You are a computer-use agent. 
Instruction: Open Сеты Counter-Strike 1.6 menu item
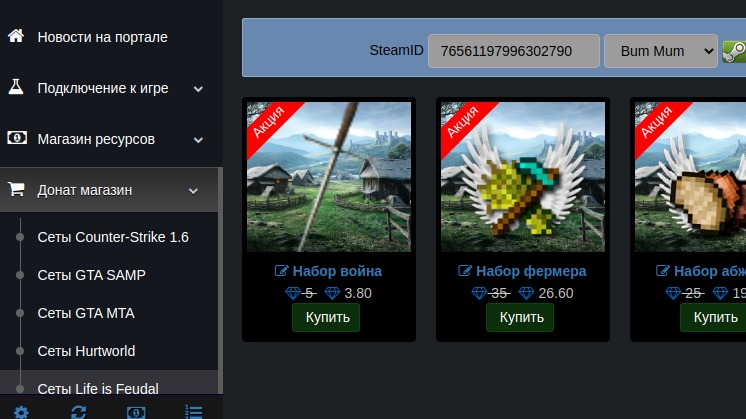[113, 237]
